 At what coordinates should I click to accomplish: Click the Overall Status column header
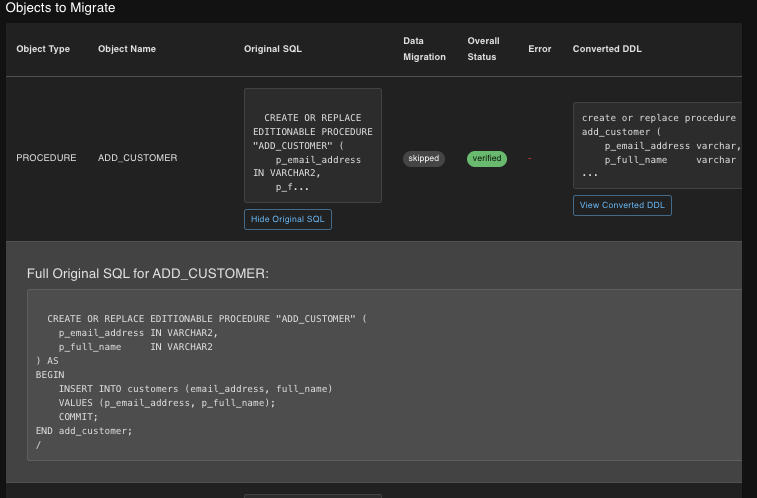[483, 49]
